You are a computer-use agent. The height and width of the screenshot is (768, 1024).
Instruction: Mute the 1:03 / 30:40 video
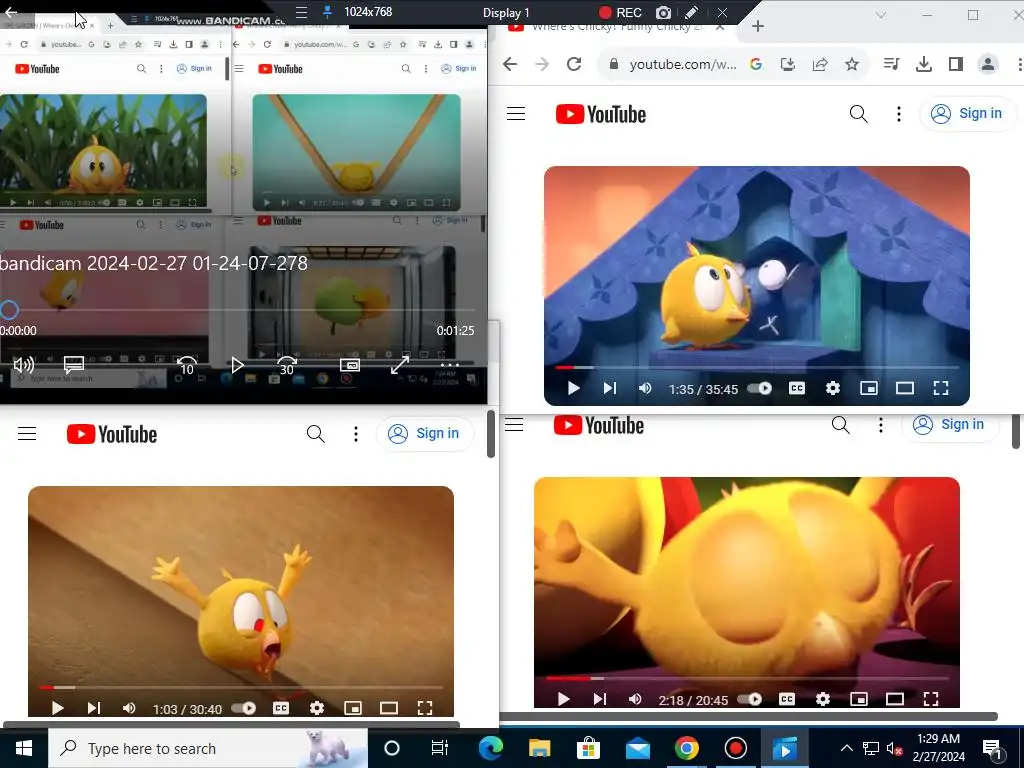[x=129, y=708]
